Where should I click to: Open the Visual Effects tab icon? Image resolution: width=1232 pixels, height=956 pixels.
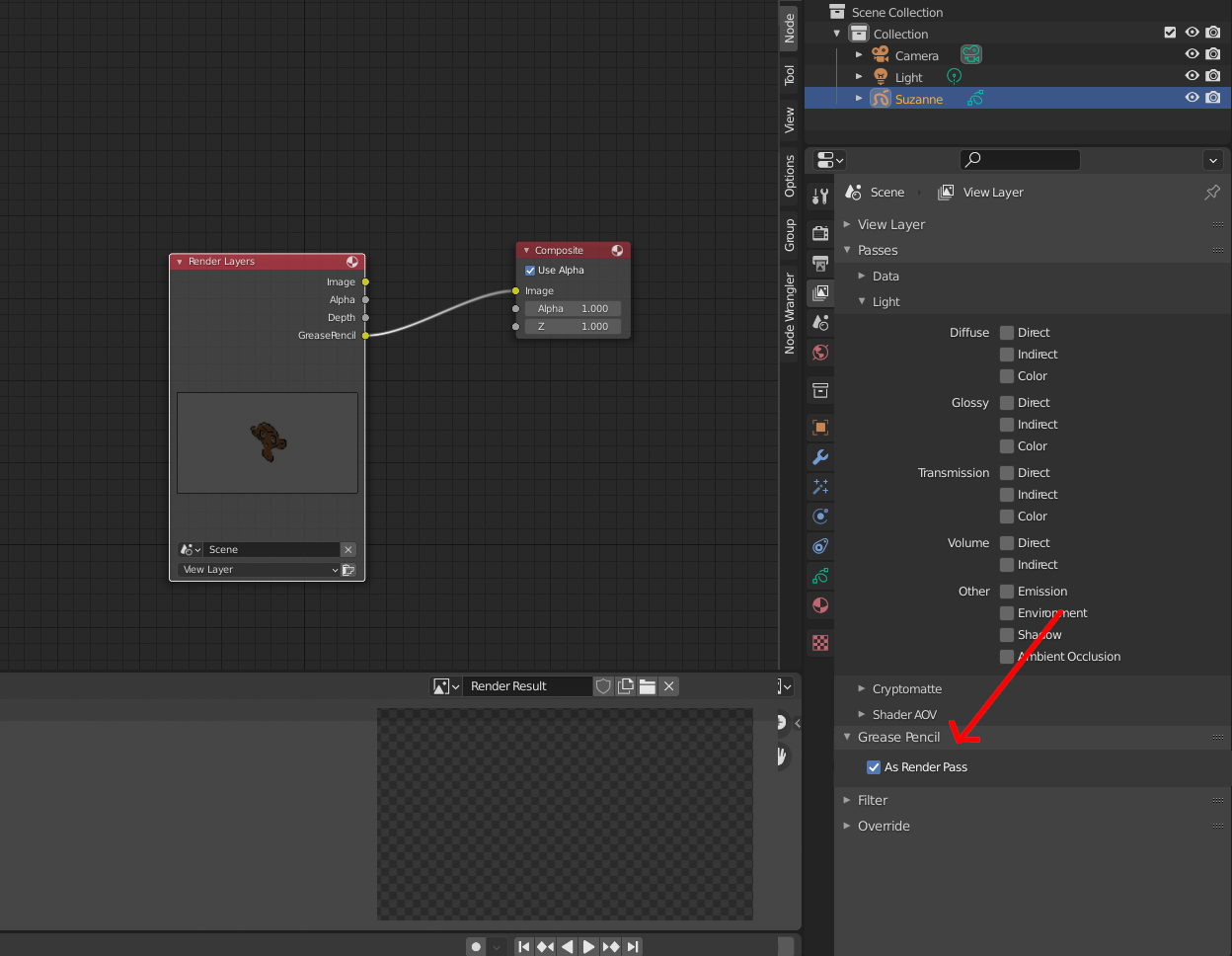(x=819, y=486)
